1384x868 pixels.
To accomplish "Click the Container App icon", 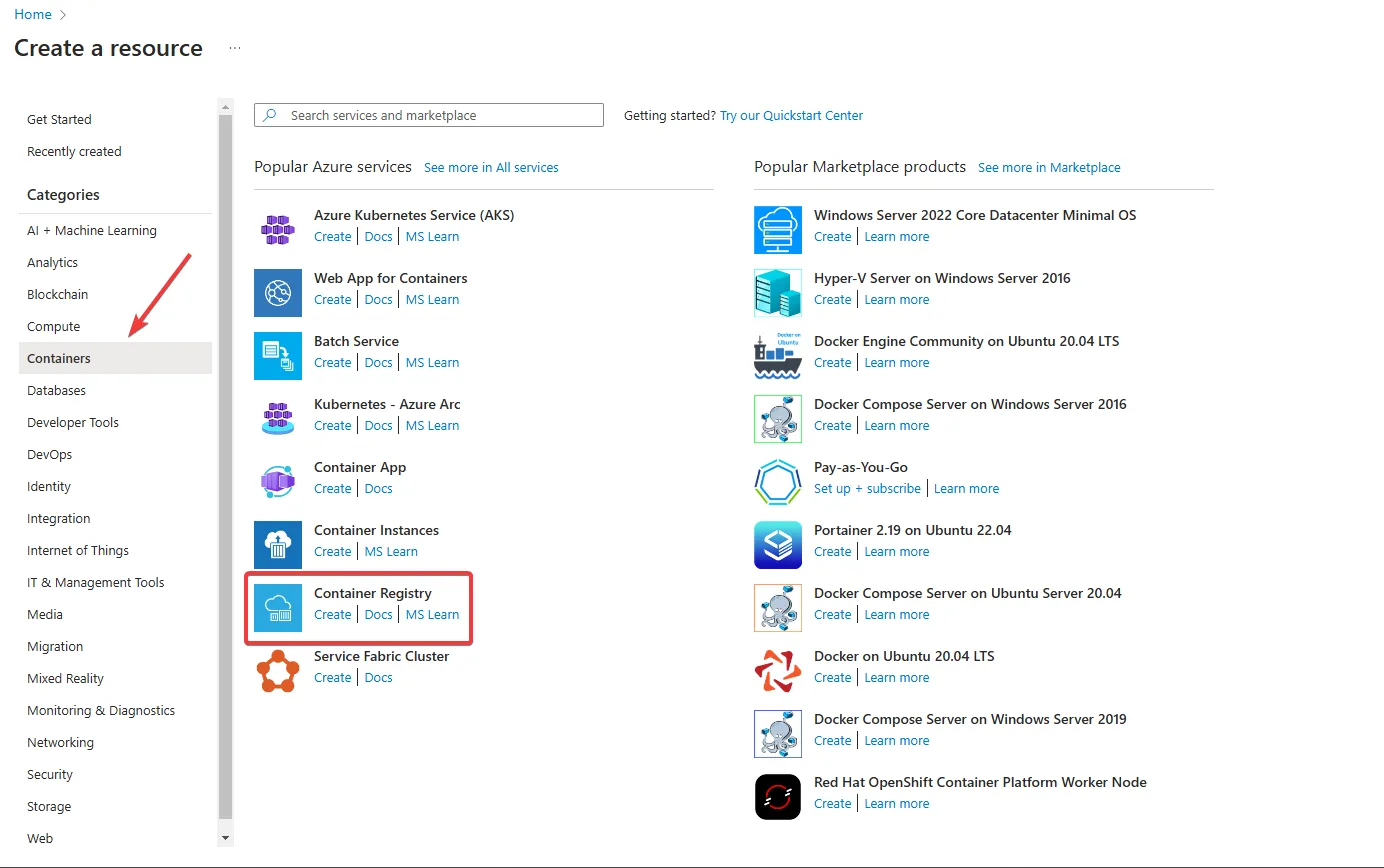I will pos(278,482).
